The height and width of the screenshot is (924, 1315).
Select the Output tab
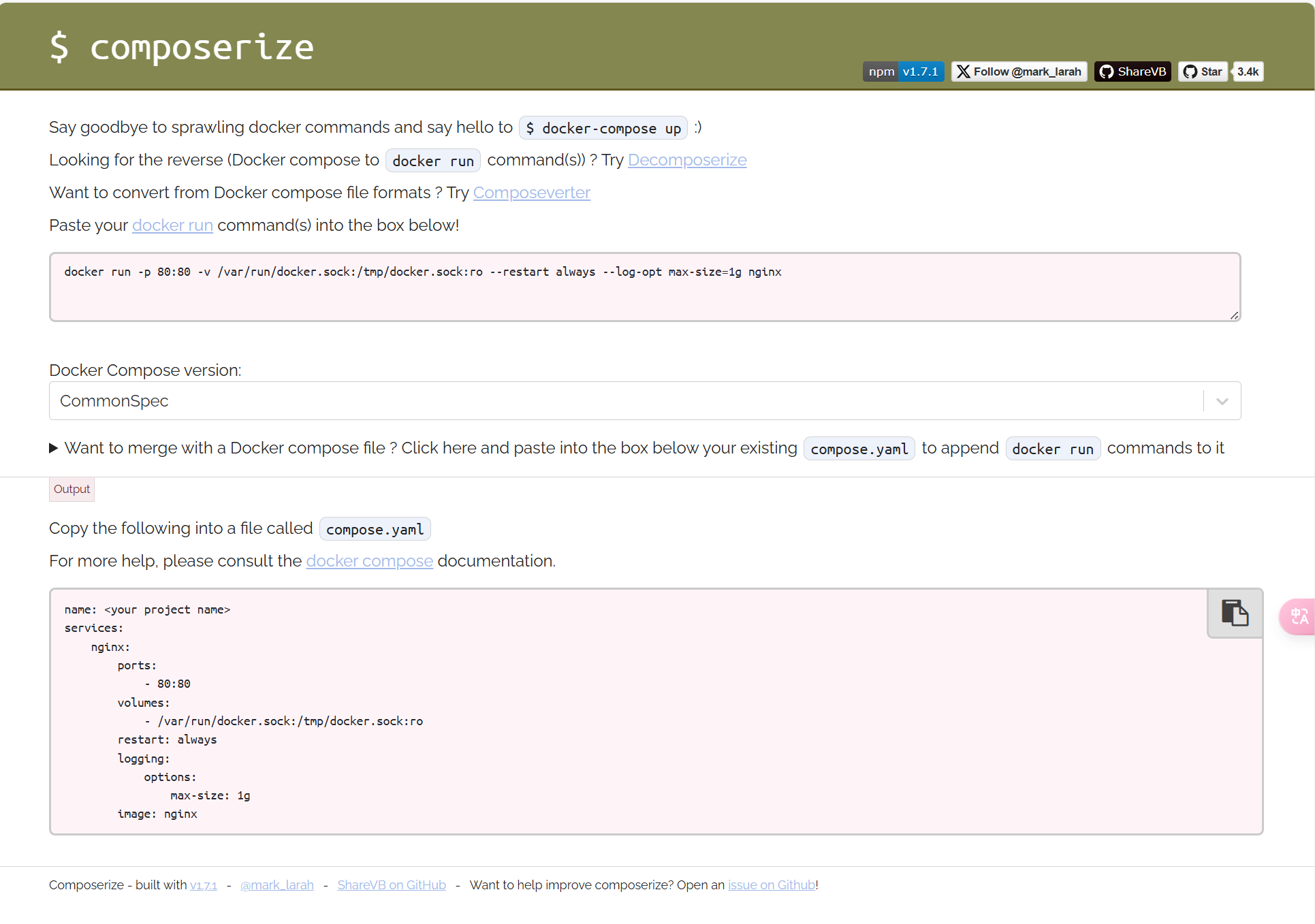click(x=72, y=489)
